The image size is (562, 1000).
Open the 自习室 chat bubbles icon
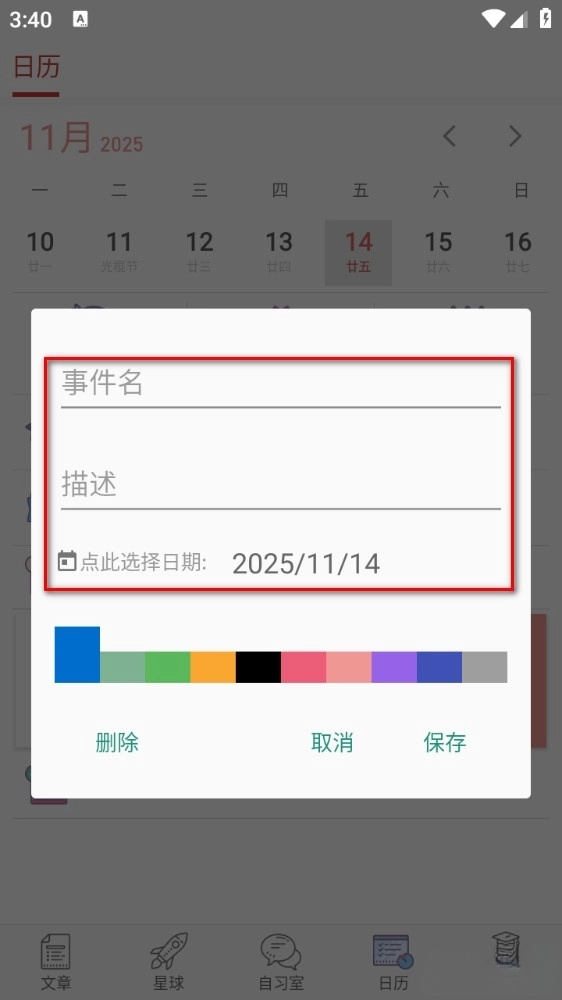pyautogui.click(x=281, y=952)
